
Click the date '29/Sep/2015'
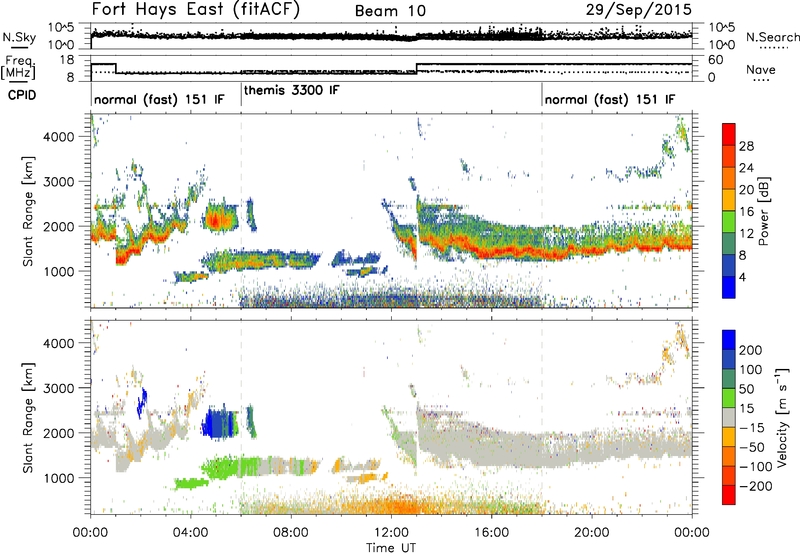[639, 9]
